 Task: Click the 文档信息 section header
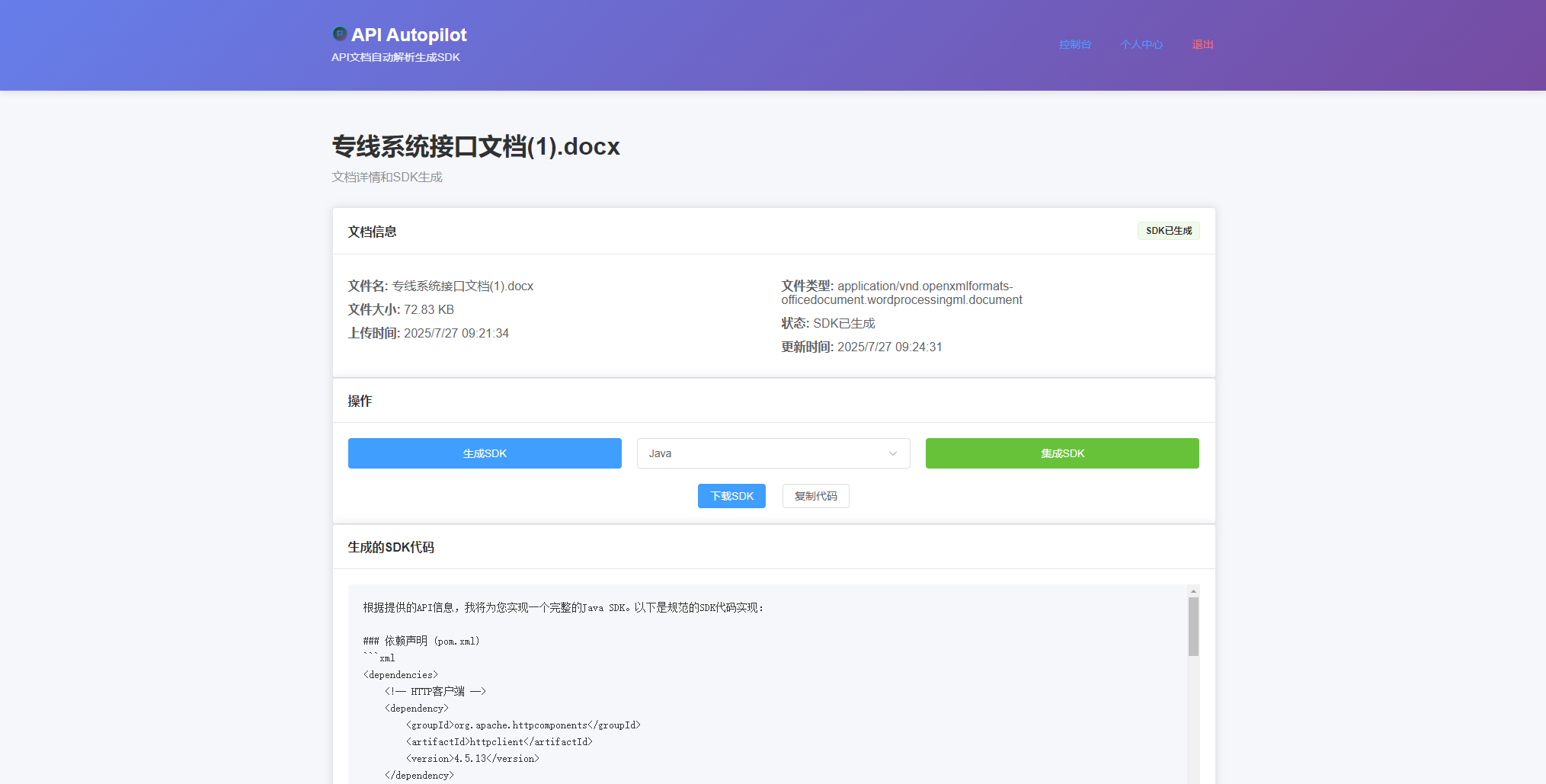click(x=372, y=232)
